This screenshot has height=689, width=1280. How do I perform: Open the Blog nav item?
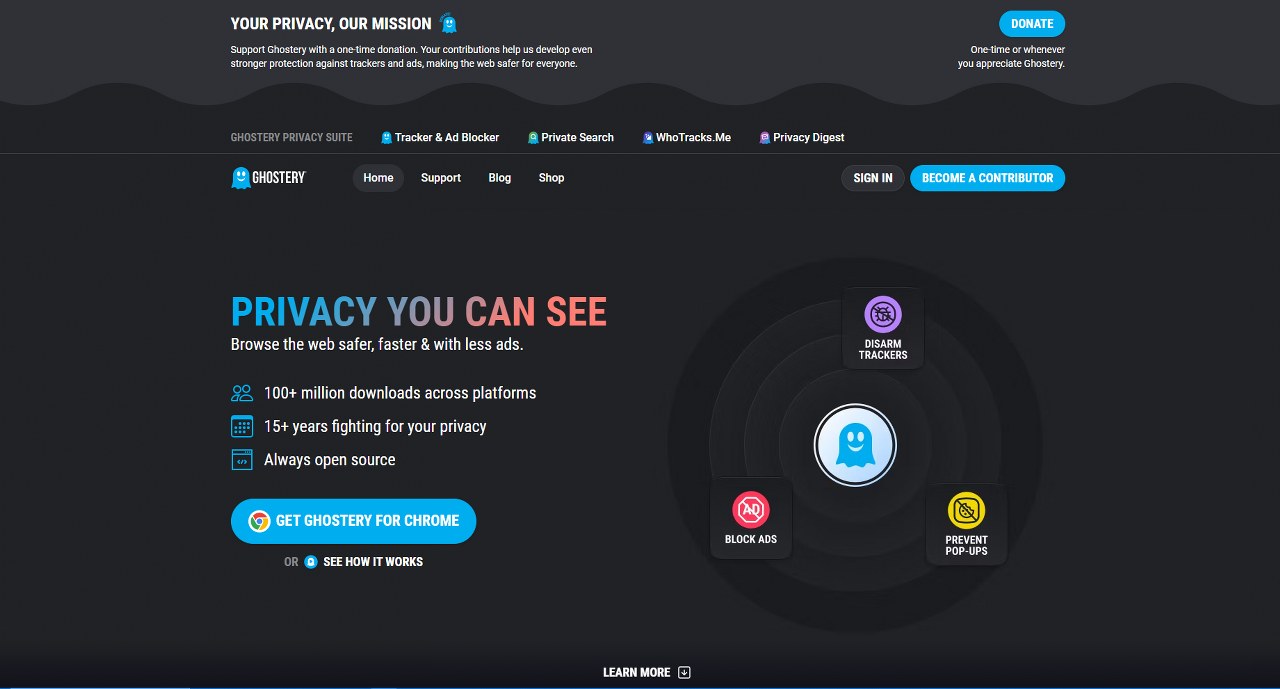(x=500, y=178)
